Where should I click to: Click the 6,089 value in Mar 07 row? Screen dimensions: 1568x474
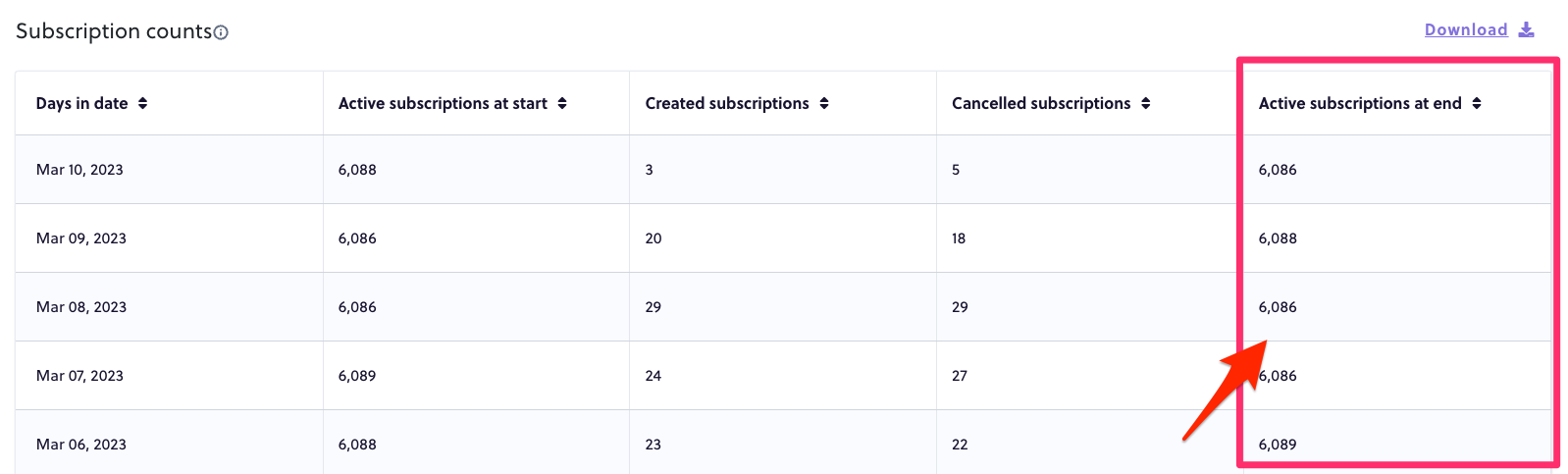[357, 376]
